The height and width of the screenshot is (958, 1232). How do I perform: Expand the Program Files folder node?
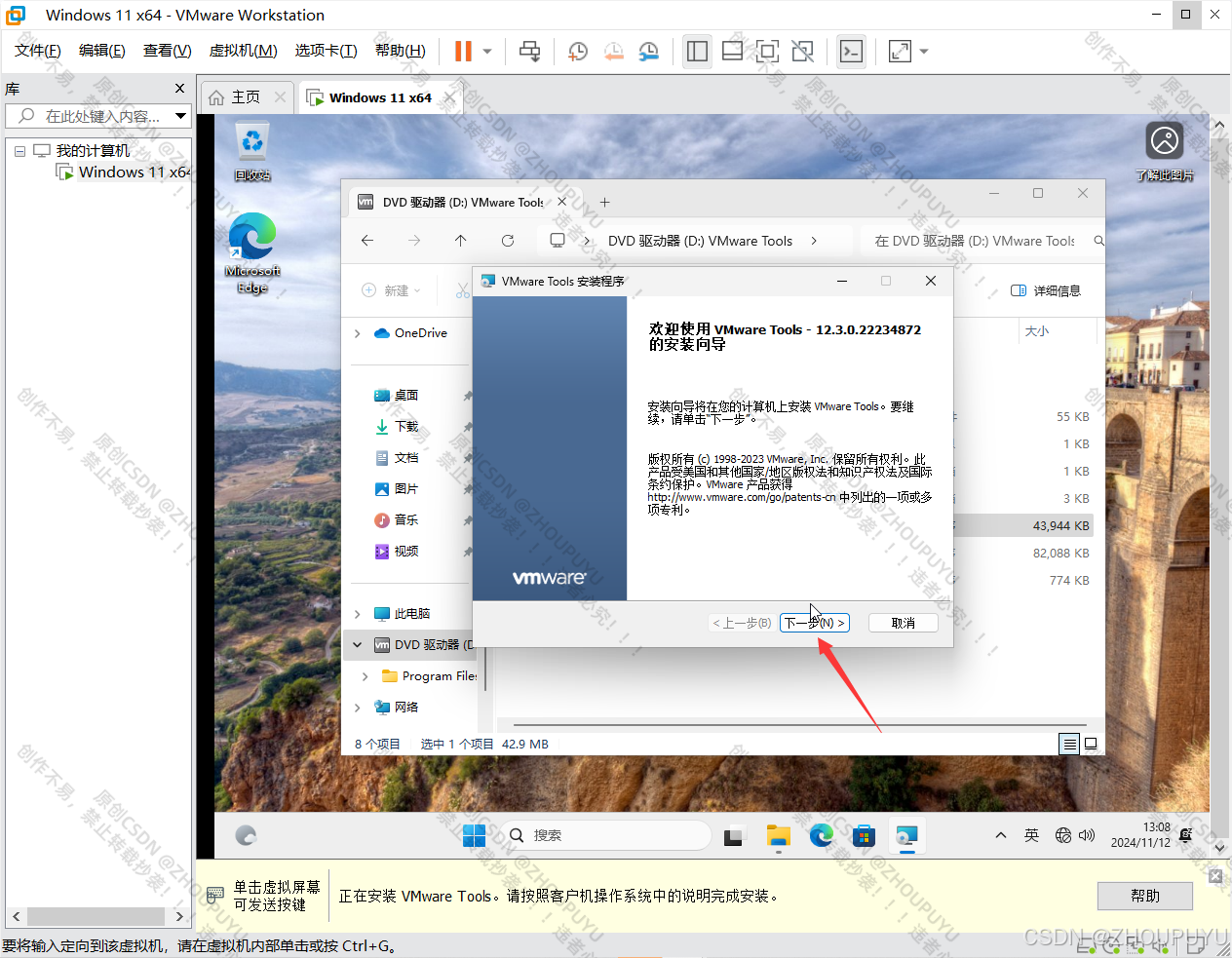click(366, 676)
